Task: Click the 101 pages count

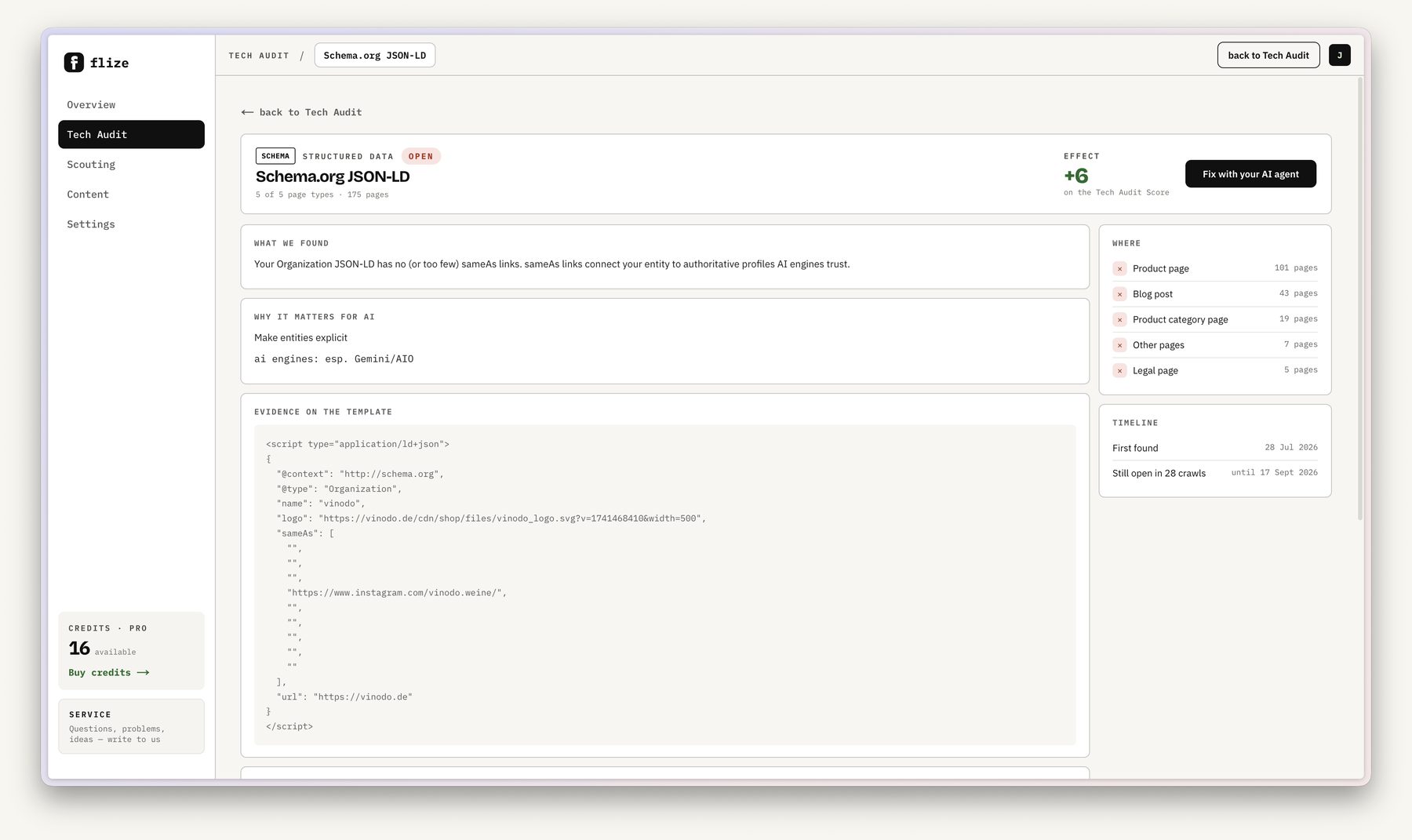Action: 1296,268
